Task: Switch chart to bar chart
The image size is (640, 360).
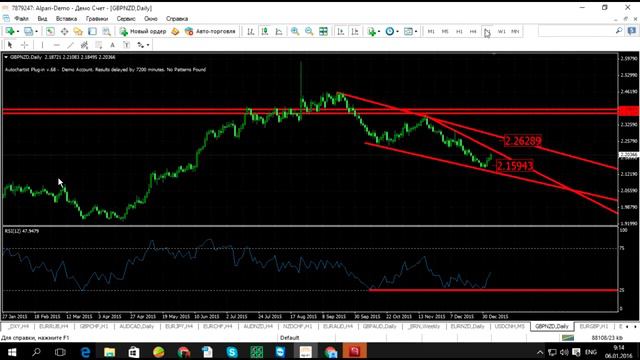Action: 251,31
